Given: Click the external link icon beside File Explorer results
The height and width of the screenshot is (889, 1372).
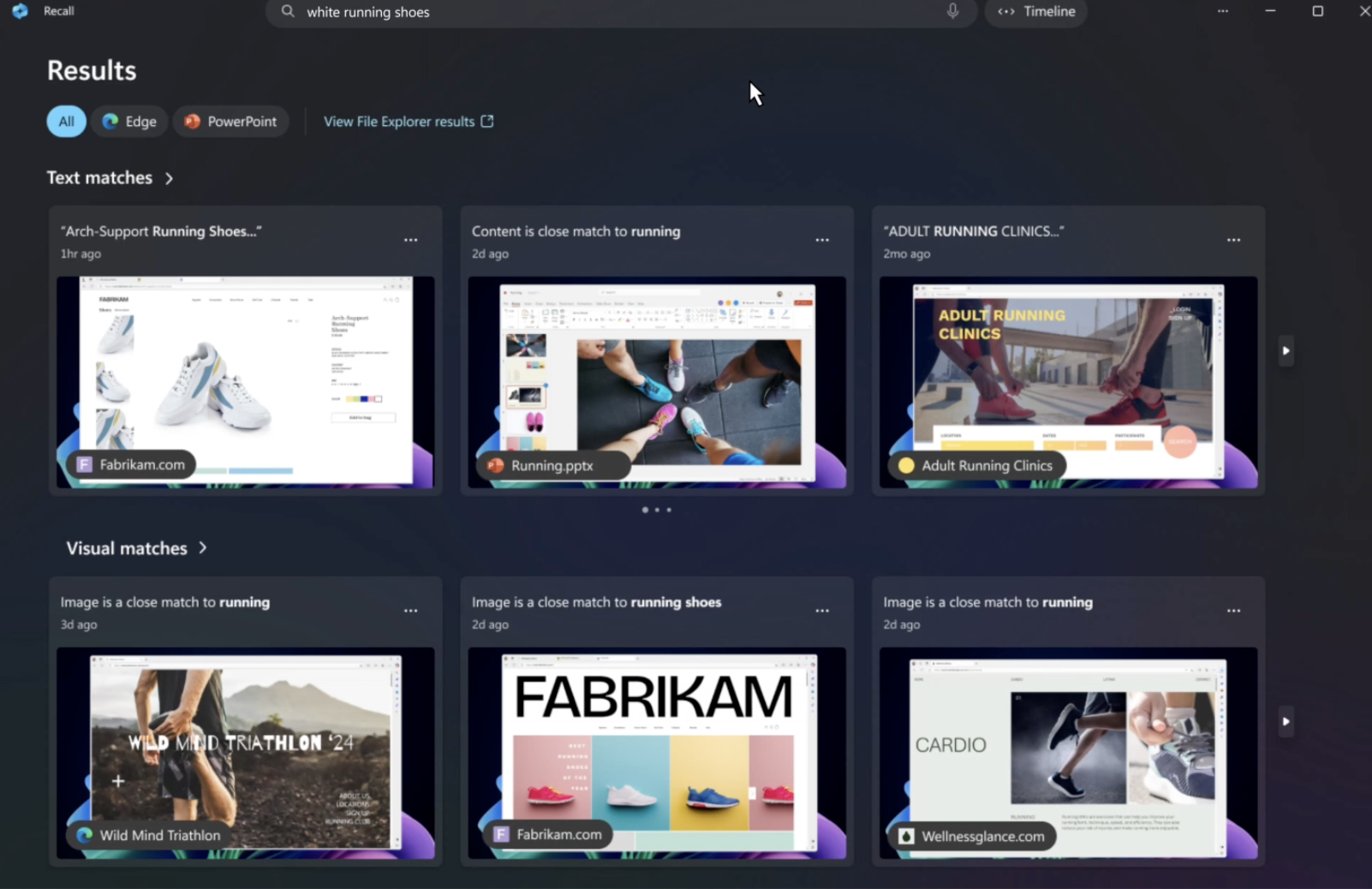Looking at the screenshot, I should pyautogui.click(x=487, y=122).
